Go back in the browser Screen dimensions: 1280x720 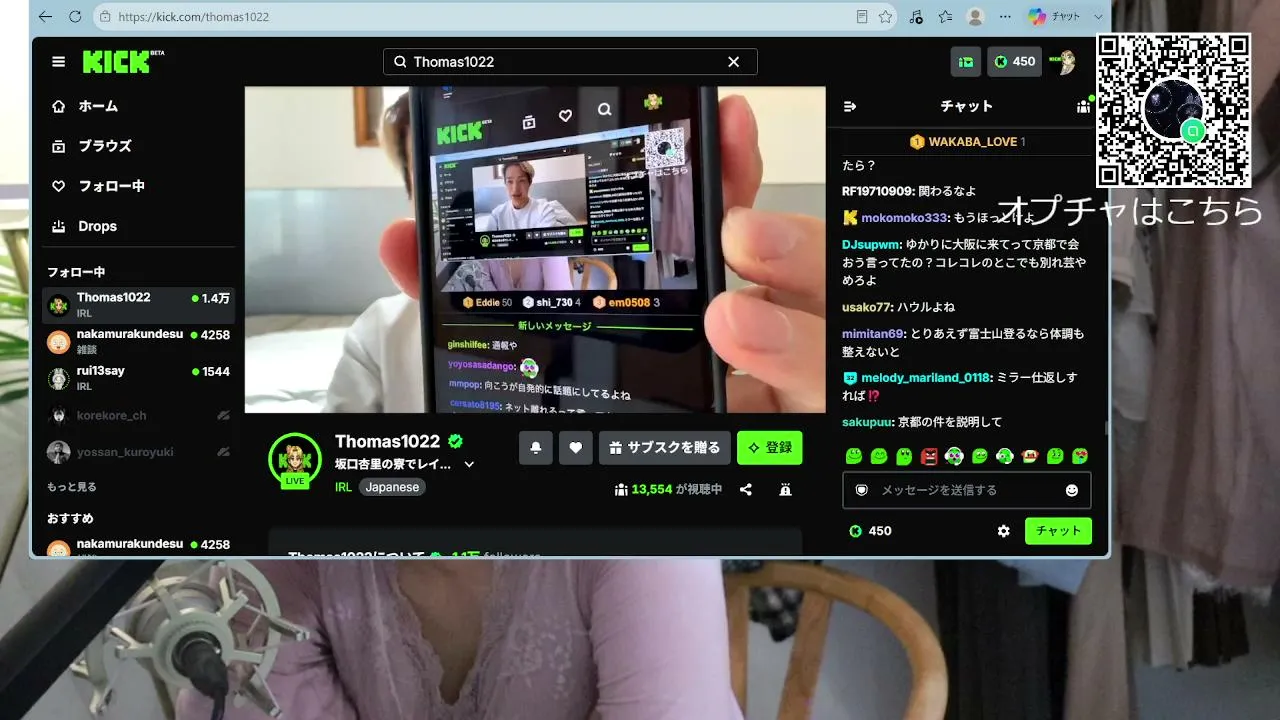coord(45,17)
